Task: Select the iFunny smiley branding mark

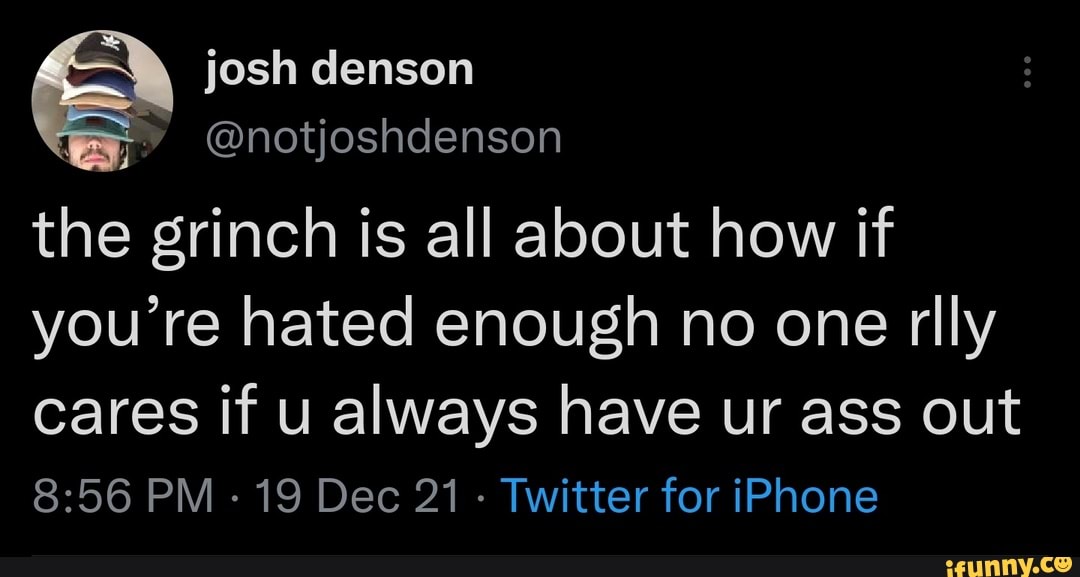Action: click(x=1065, y=566)
